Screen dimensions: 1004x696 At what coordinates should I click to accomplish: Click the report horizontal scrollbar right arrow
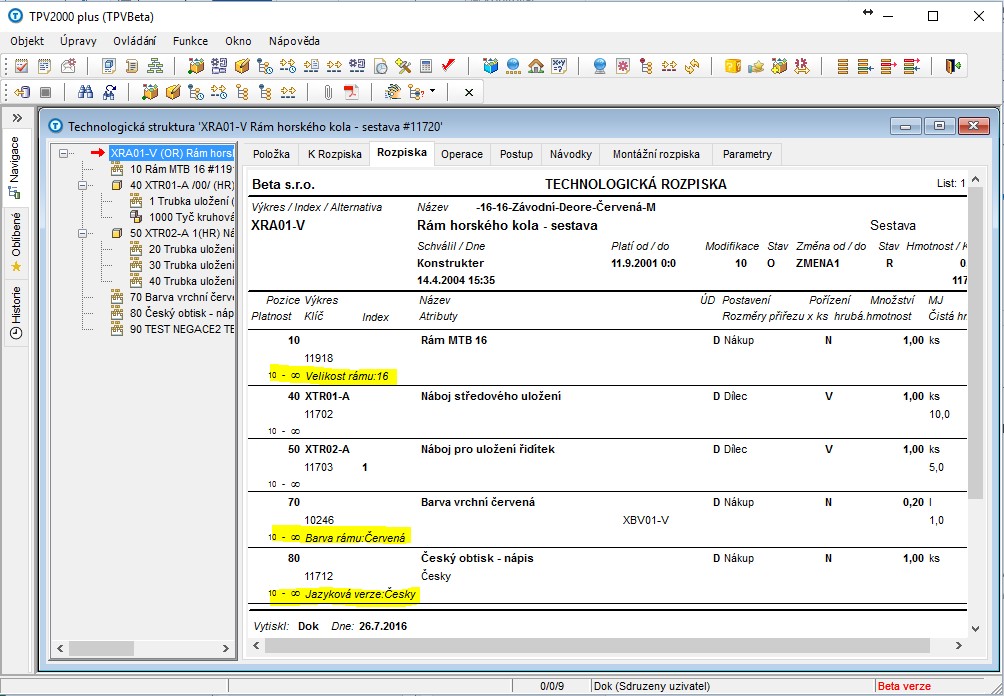pyautogui.click(x=959, y=645)
